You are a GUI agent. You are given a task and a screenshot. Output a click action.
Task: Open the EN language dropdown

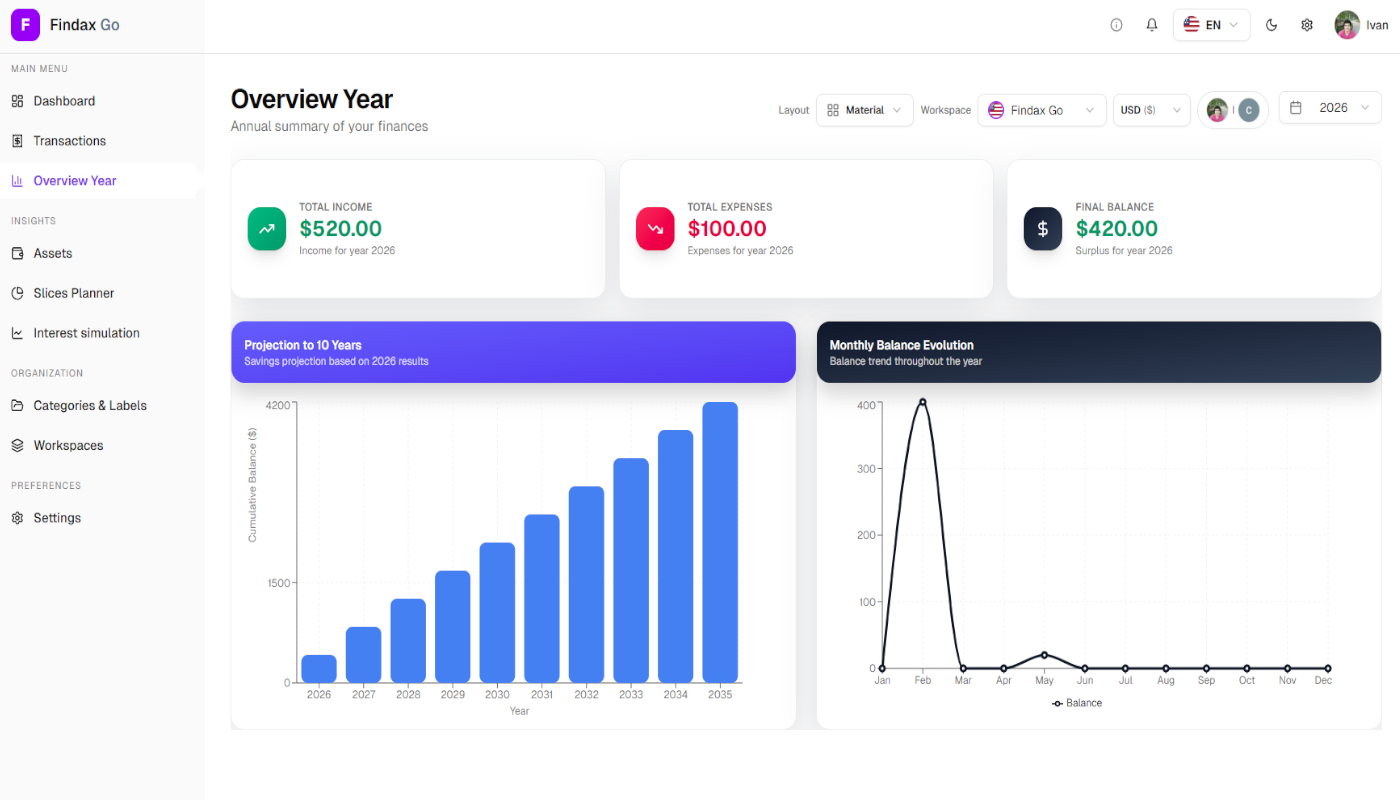(1211, 24)
